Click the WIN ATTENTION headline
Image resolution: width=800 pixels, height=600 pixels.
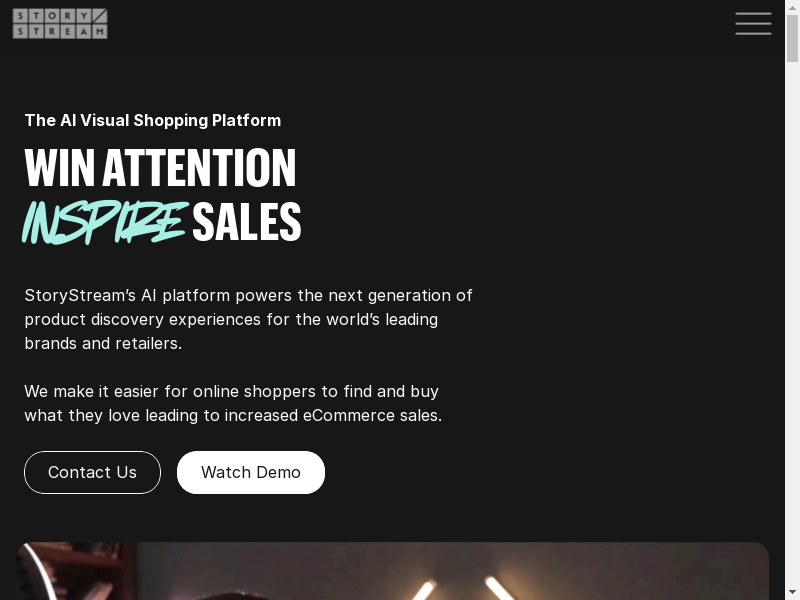(160, 168)
